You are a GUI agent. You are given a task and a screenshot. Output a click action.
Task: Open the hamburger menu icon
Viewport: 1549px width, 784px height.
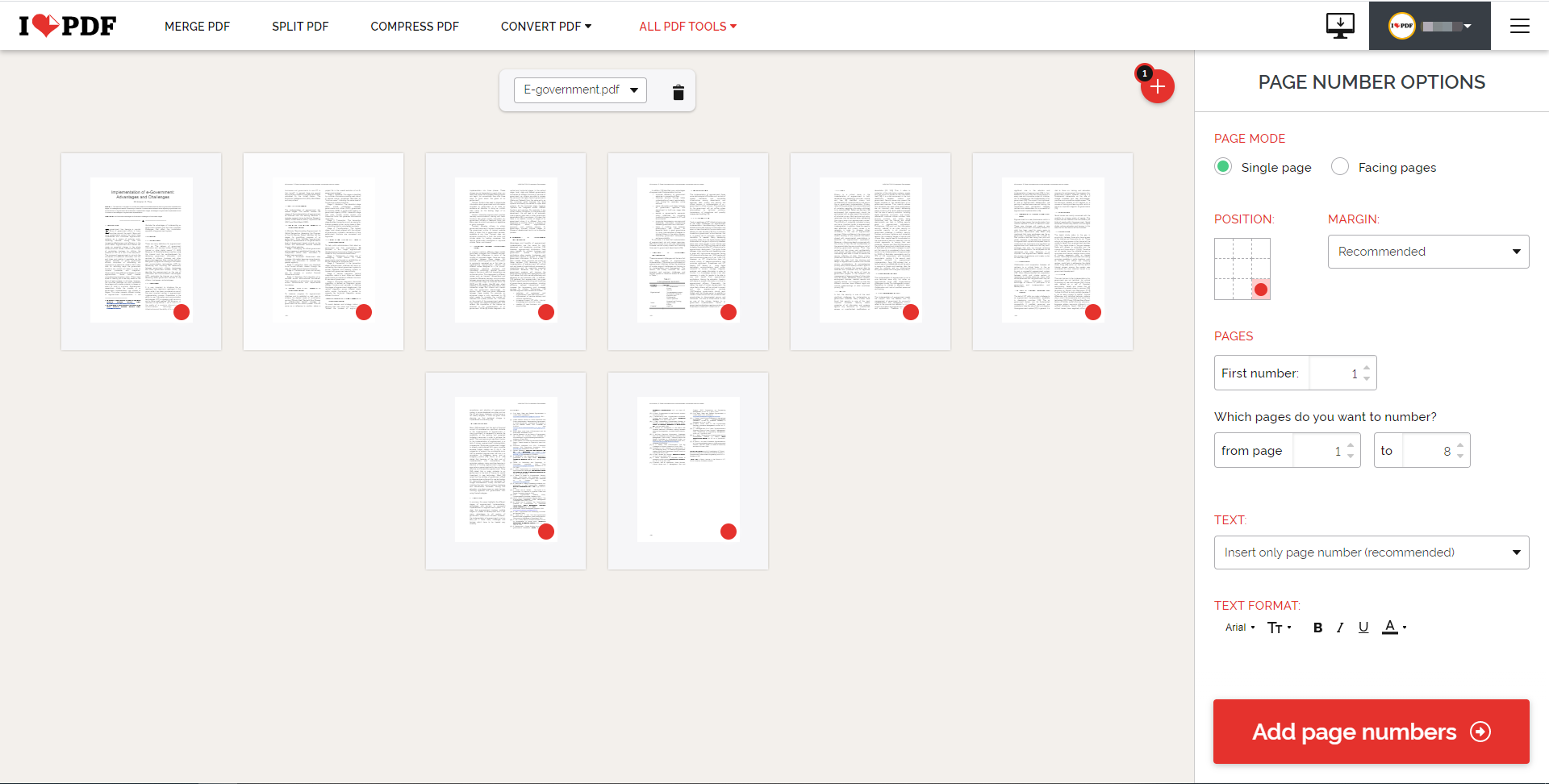[1520, 26]
